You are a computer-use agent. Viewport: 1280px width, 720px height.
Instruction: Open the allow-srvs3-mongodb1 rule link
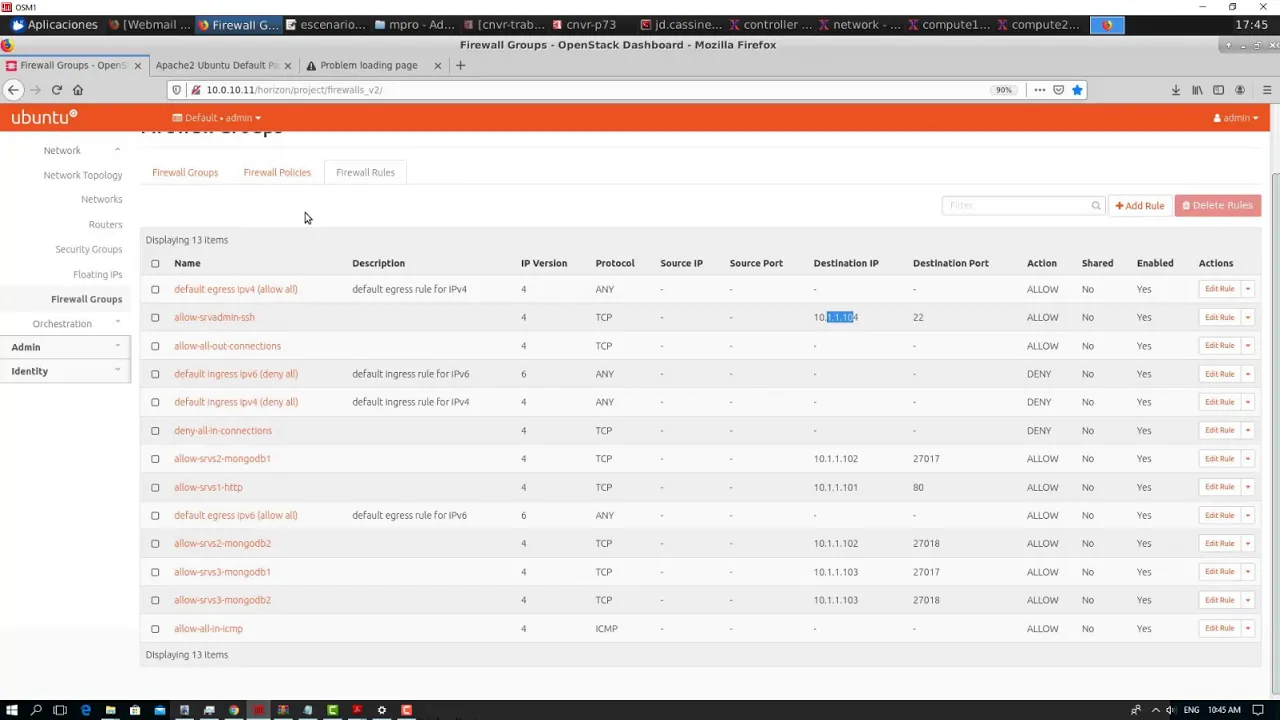(222, 572)
